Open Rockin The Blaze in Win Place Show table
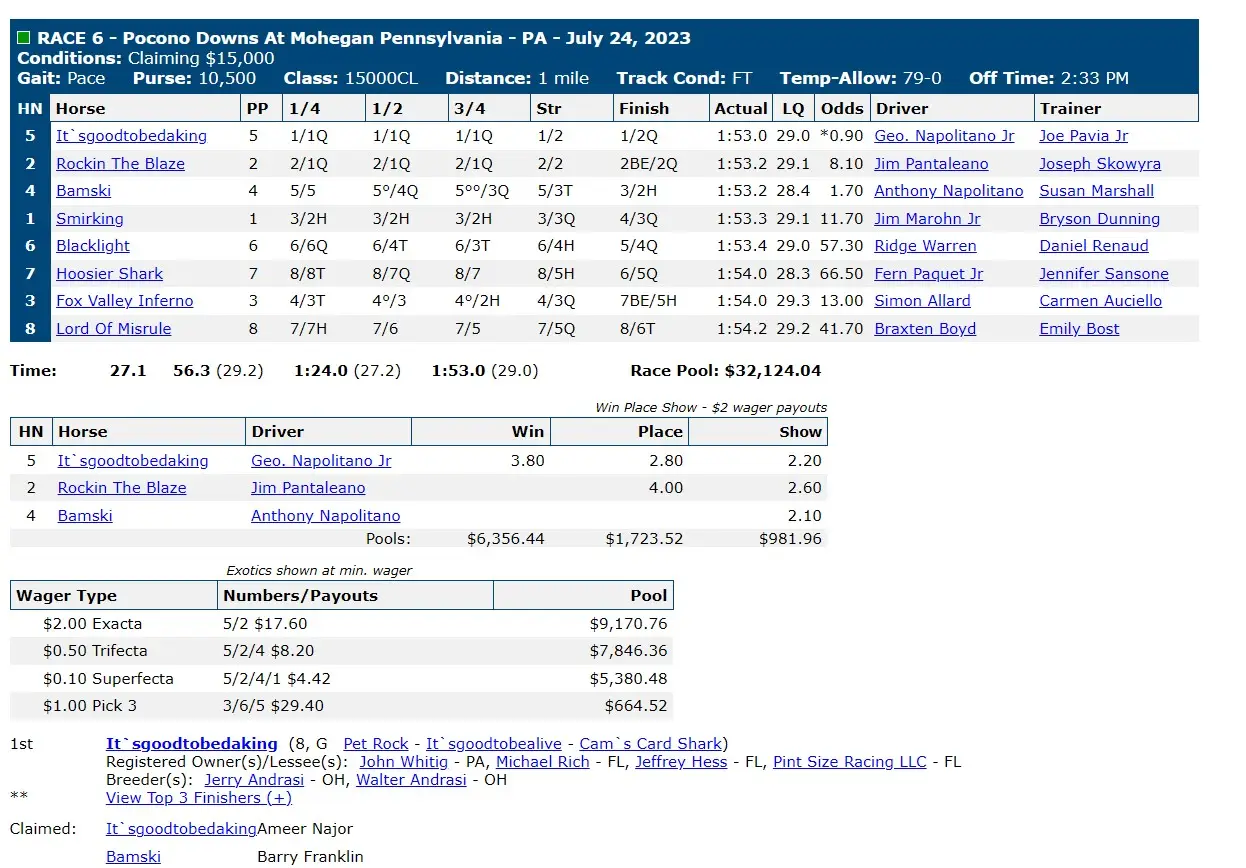1246x868 pixels. (122, 488)
